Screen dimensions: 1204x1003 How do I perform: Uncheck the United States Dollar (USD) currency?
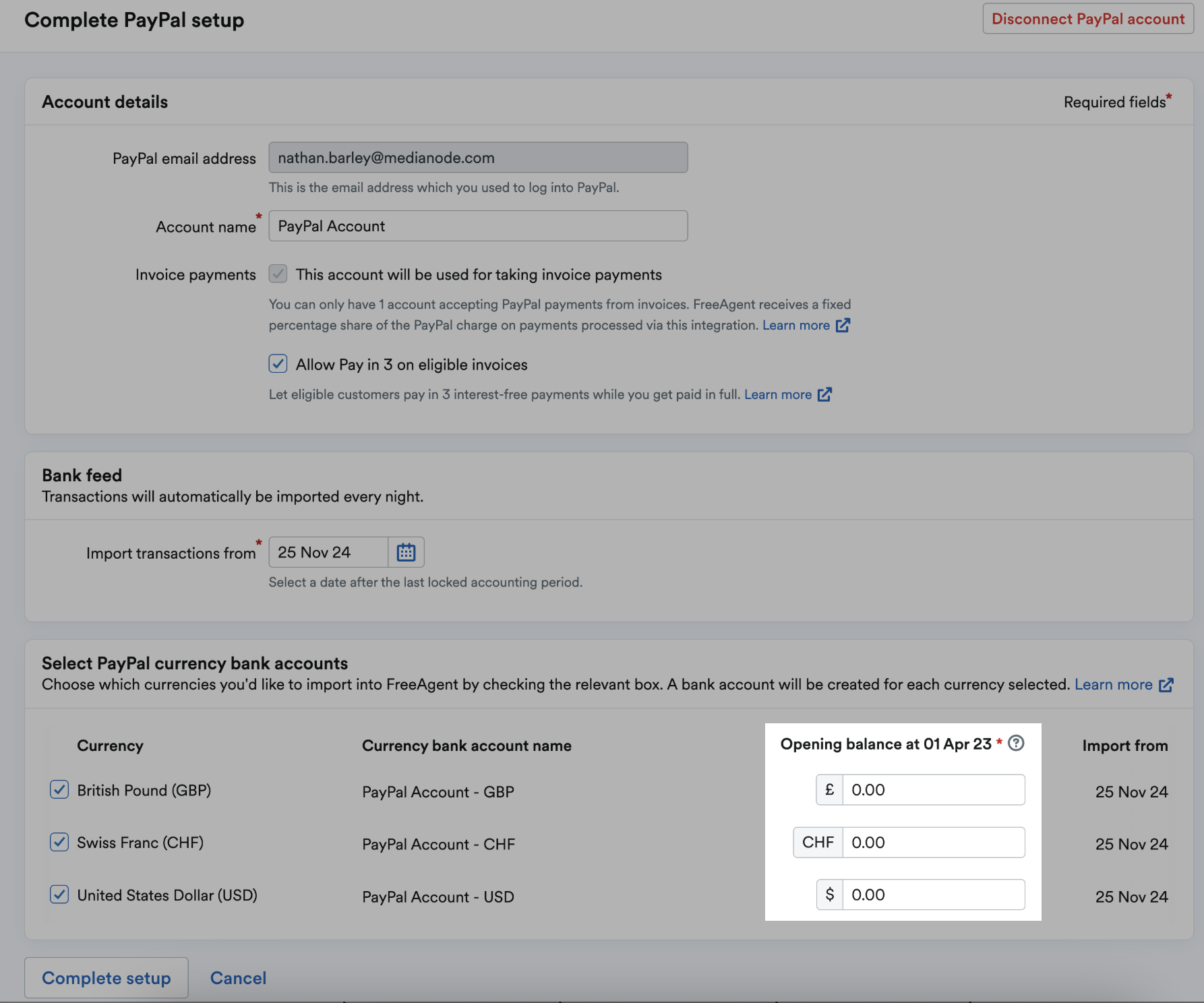click(x=59, y=894)
